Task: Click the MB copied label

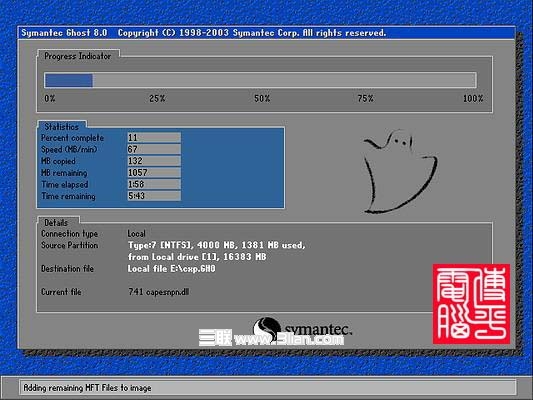Action: coord(58,161)
